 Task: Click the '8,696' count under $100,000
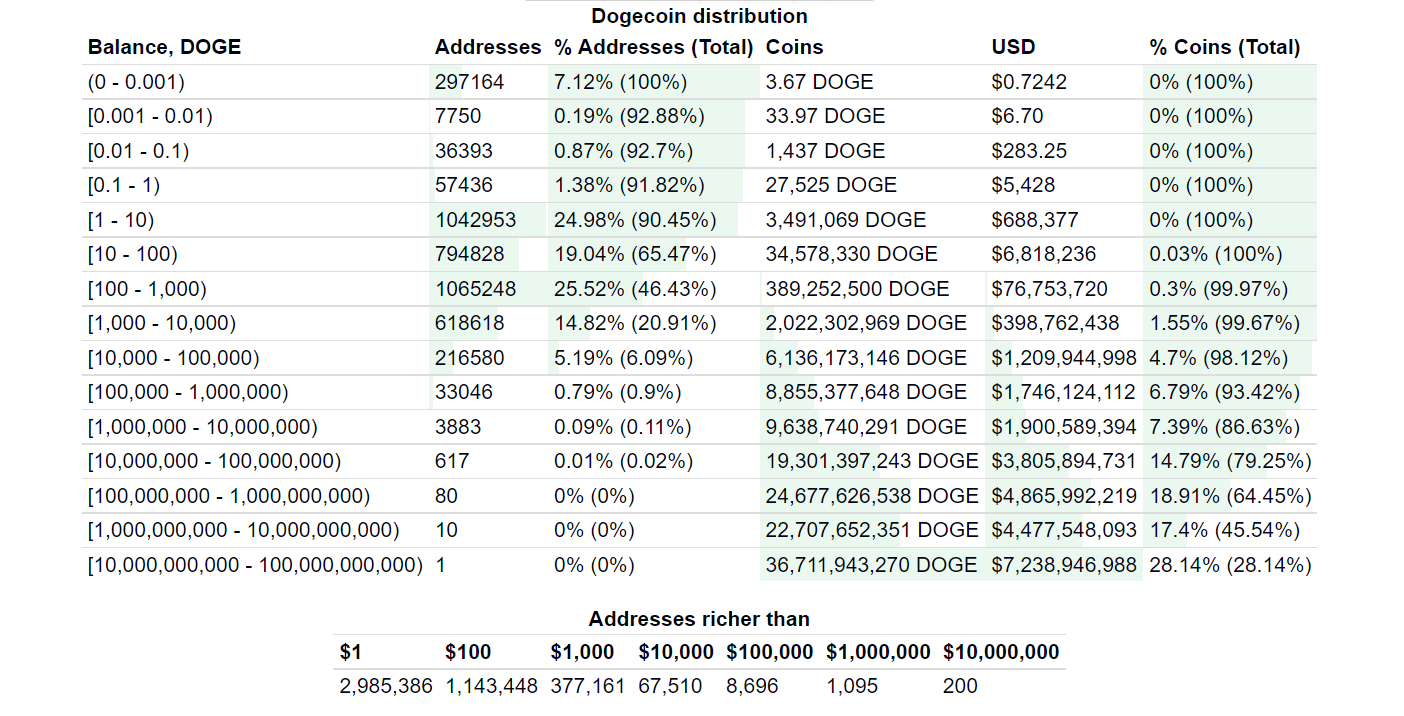click(x=752, y=687)
